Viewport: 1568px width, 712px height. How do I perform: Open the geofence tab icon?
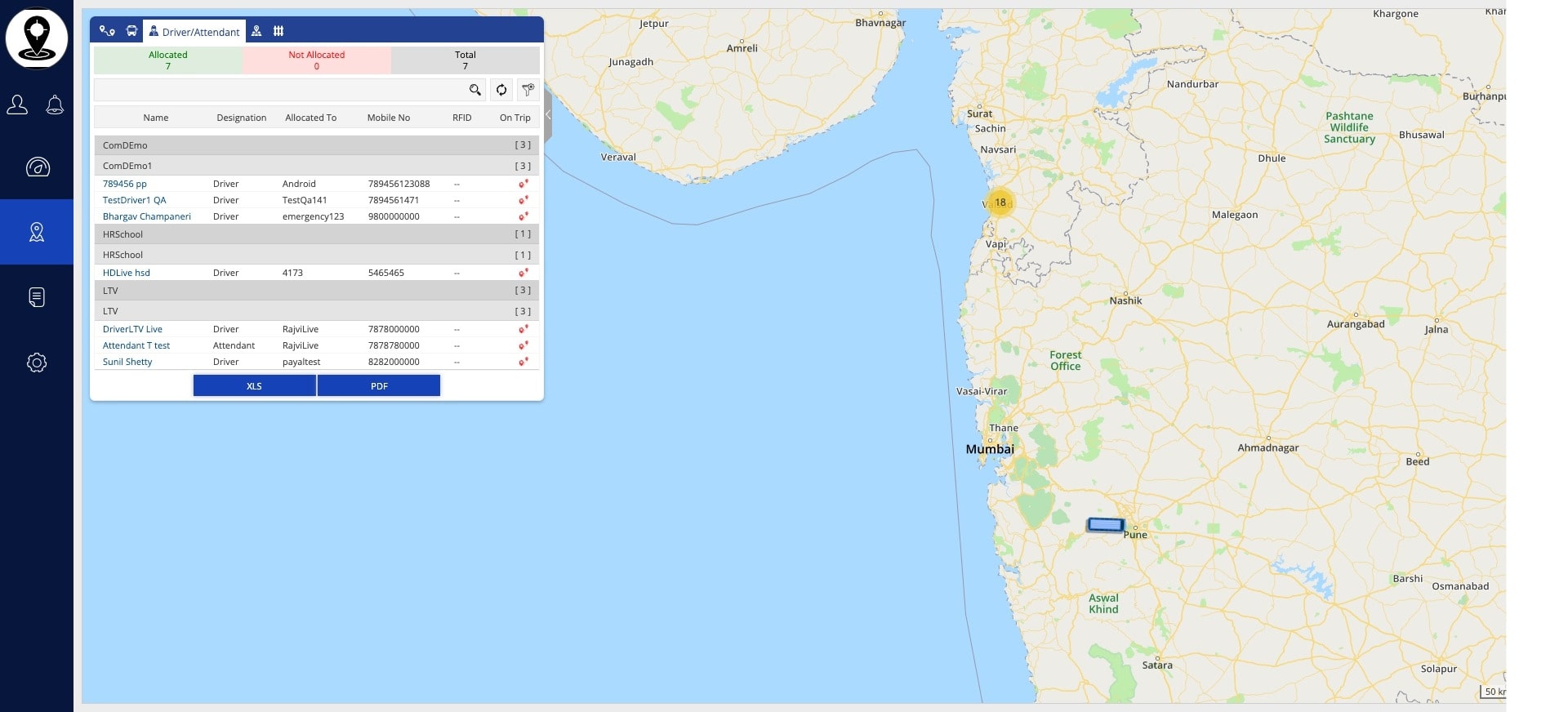pos(278,31)
